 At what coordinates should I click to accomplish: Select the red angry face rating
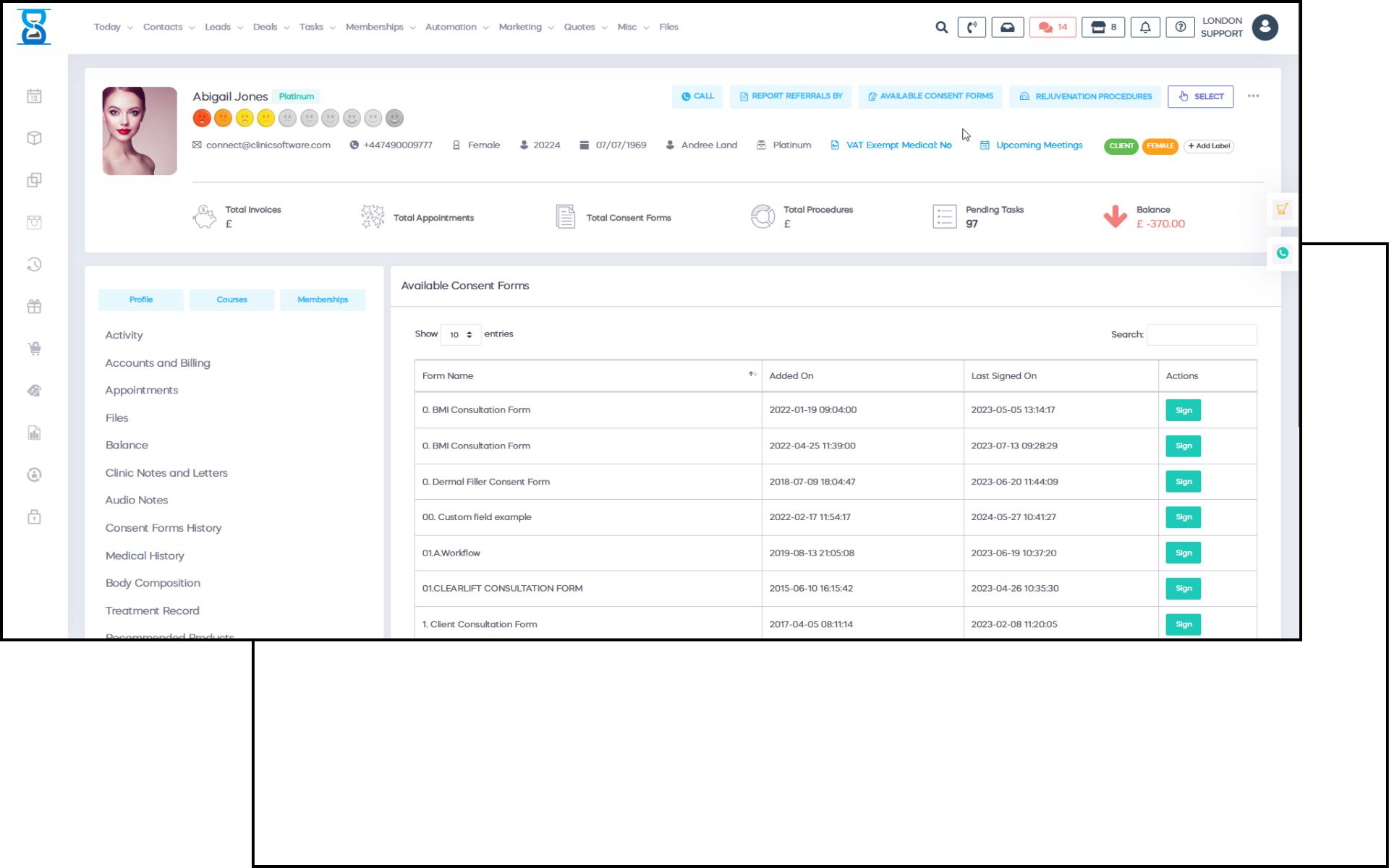(202, 118)
